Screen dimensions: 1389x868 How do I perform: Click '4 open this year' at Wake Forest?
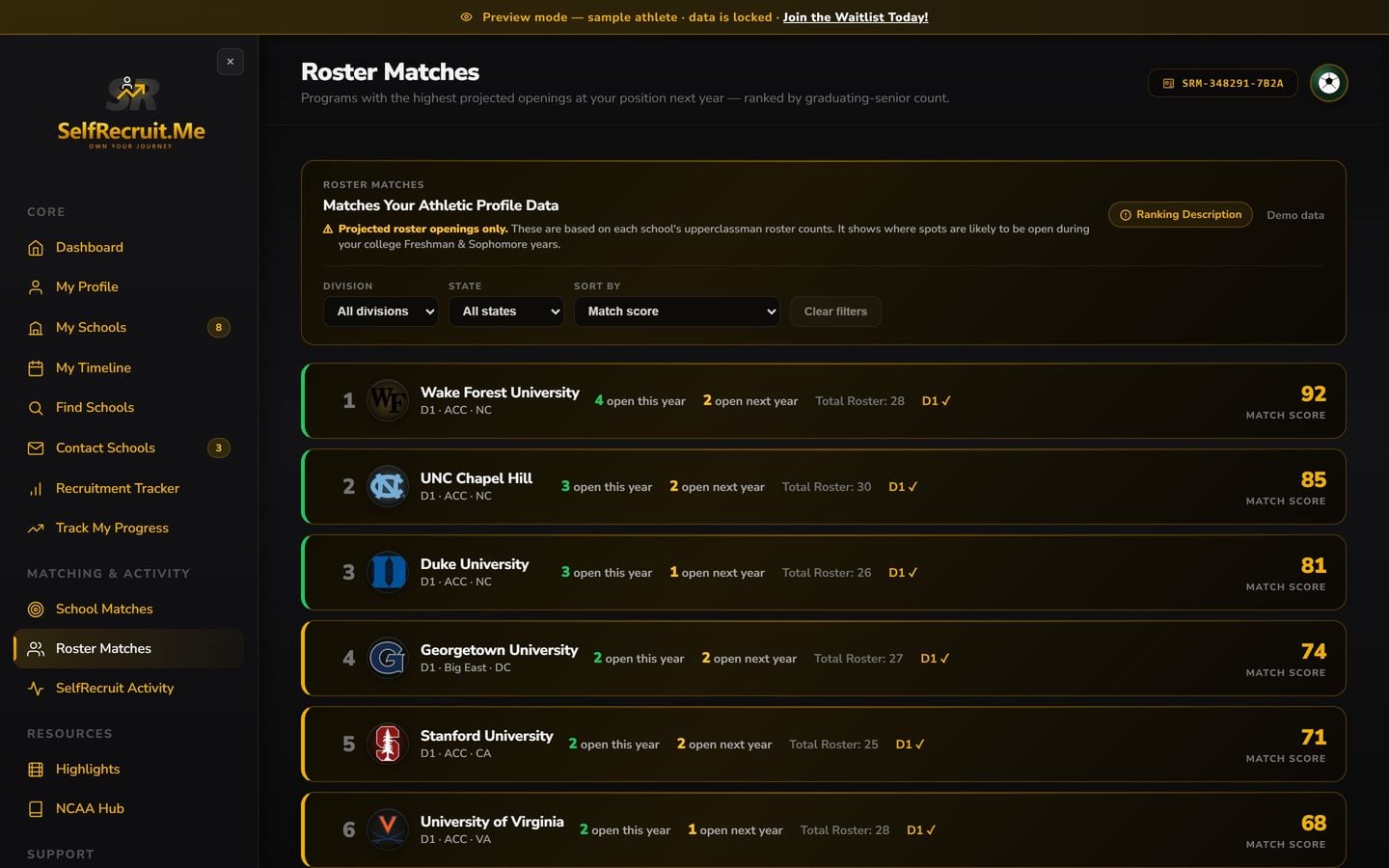click(x=640, y=401)
